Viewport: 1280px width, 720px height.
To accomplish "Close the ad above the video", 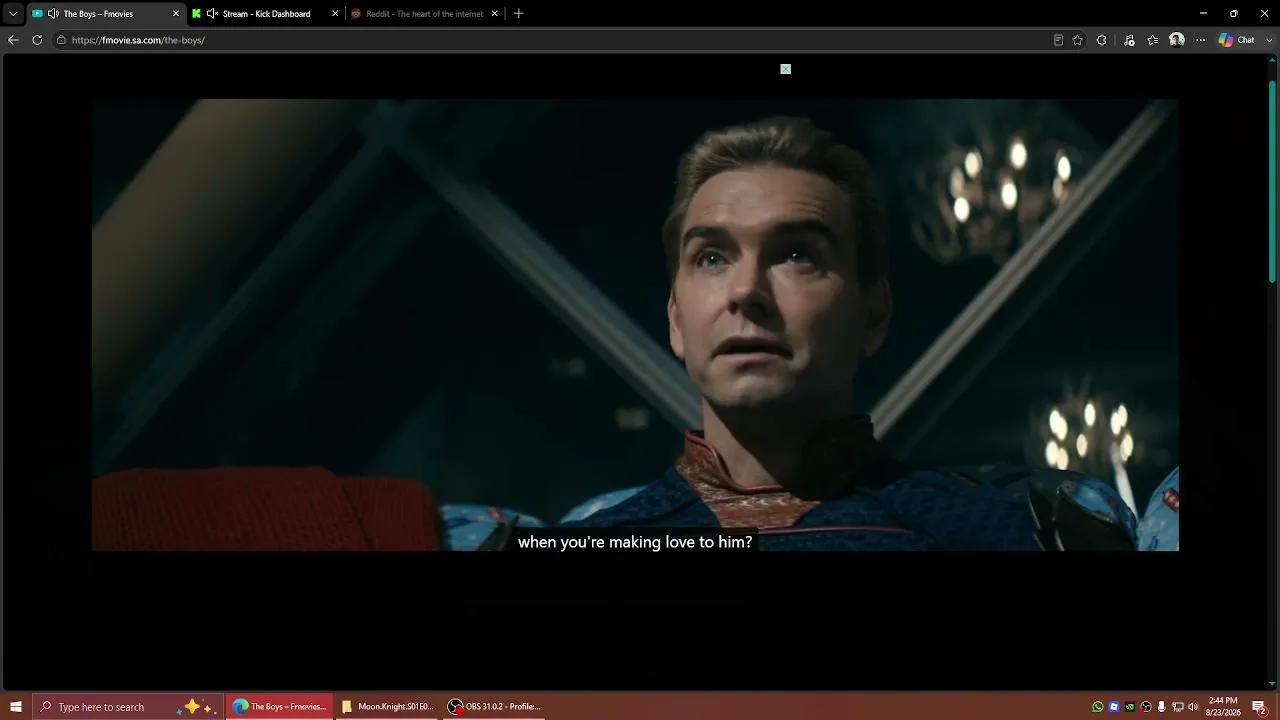I will [786, 69].
